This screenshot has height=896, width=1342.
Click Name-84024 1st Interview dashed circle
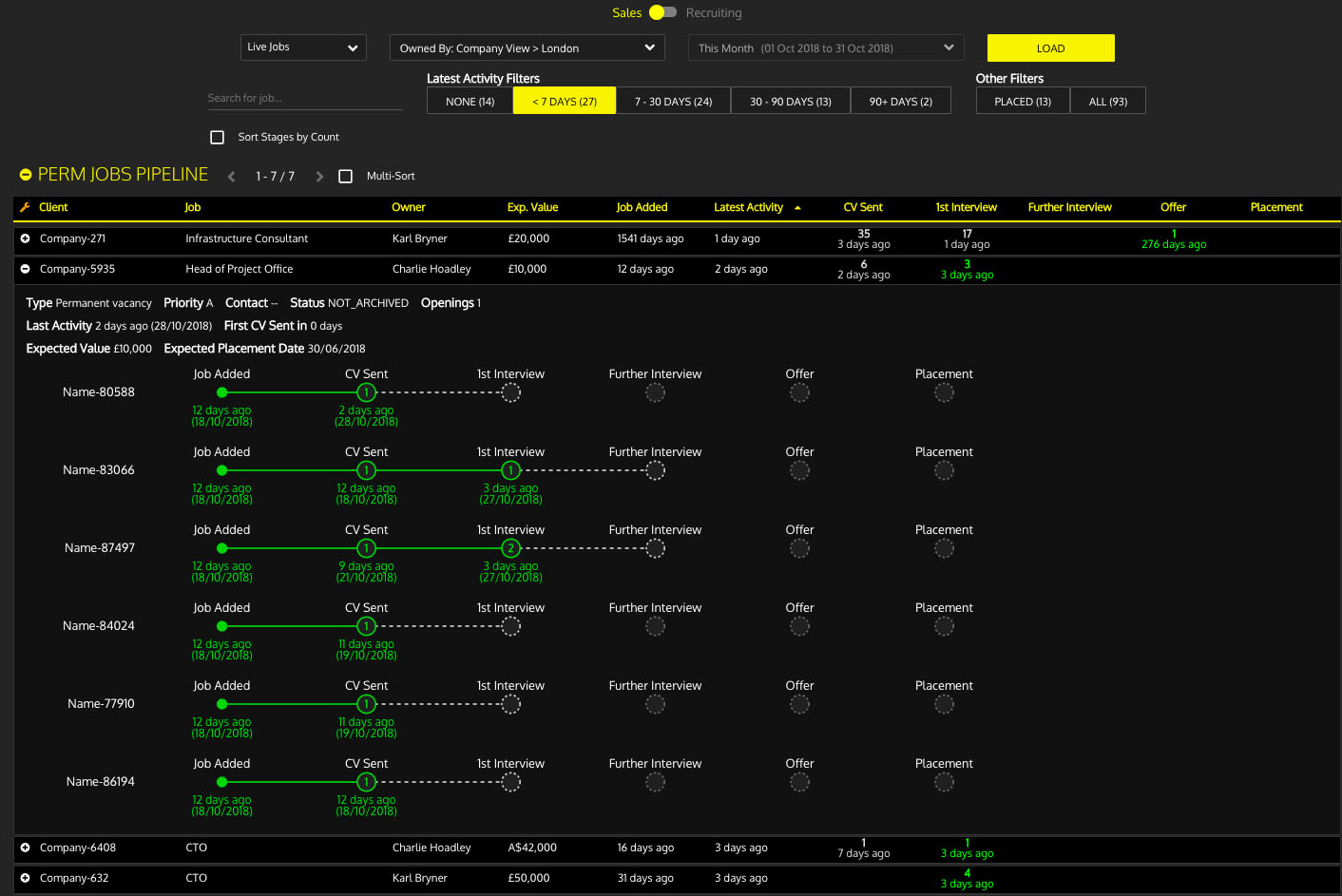[x=510, y=626]
